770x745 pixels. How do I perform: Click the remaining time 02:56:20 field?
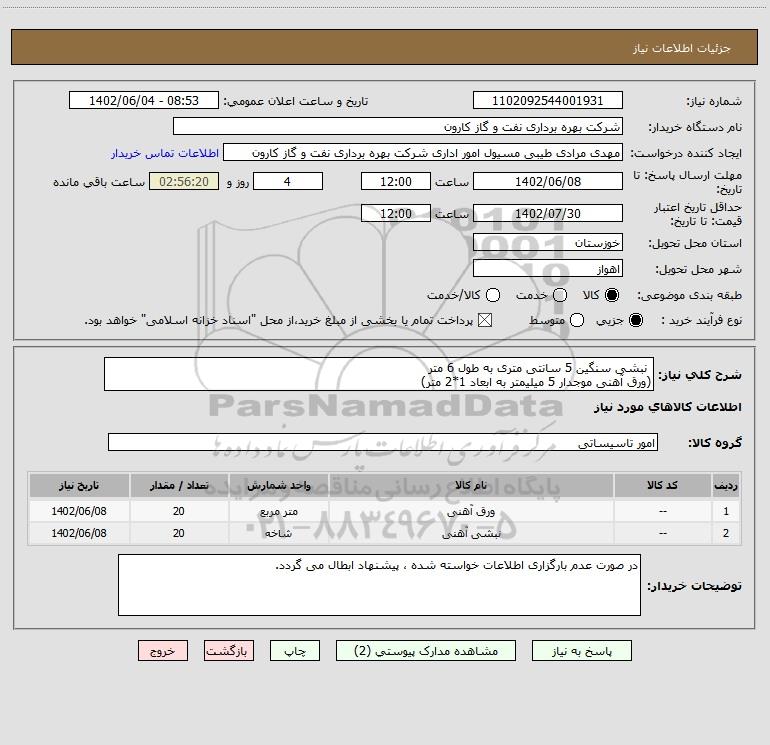pos(184,181)
